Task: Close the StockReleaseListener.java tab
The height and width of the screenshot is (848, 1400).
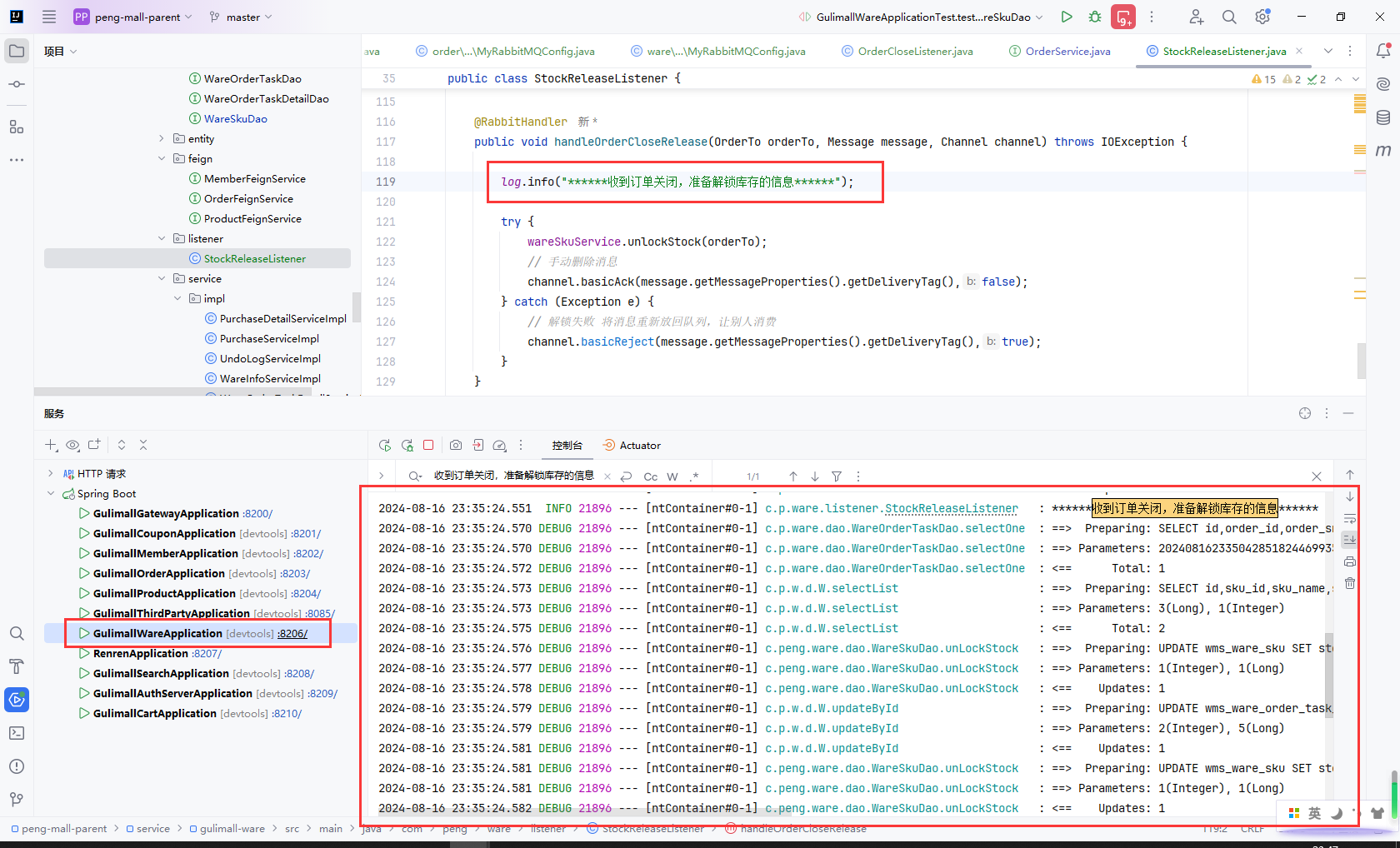Action: [1299, 51]
